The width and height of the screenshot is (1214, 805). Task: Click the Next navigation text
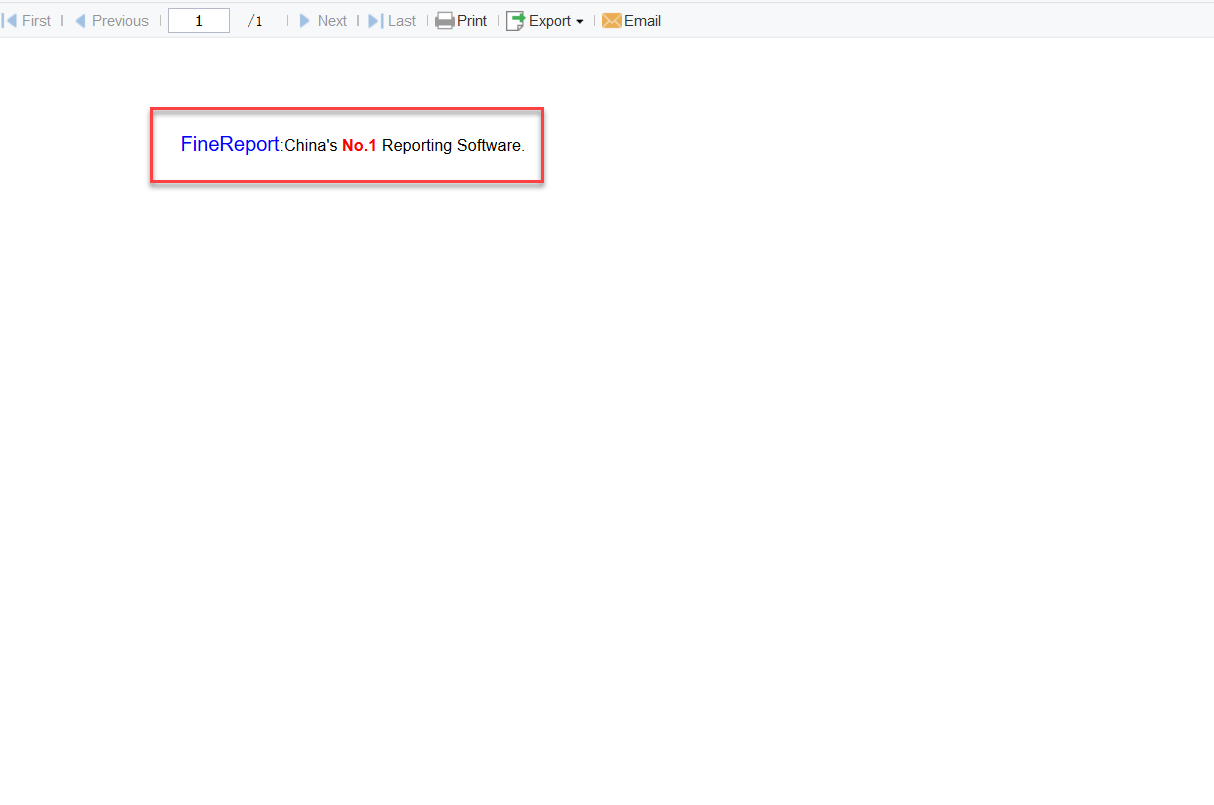pos(331,20)
